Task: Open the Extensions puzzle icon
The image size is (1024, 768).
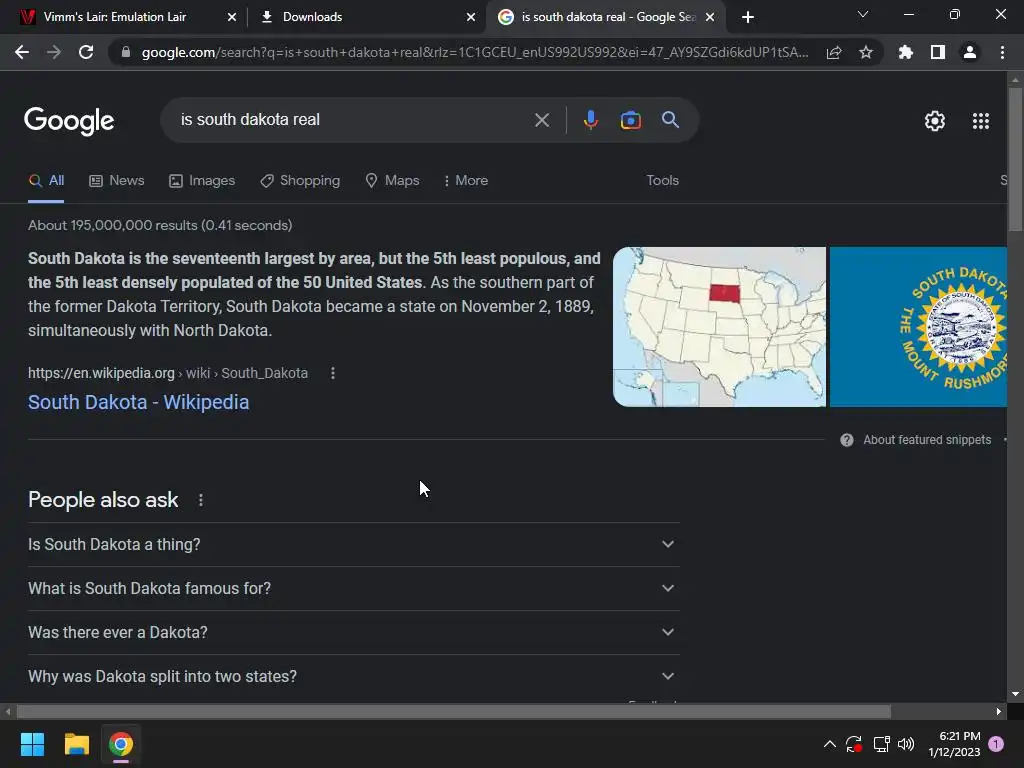Action: [906, 52]
